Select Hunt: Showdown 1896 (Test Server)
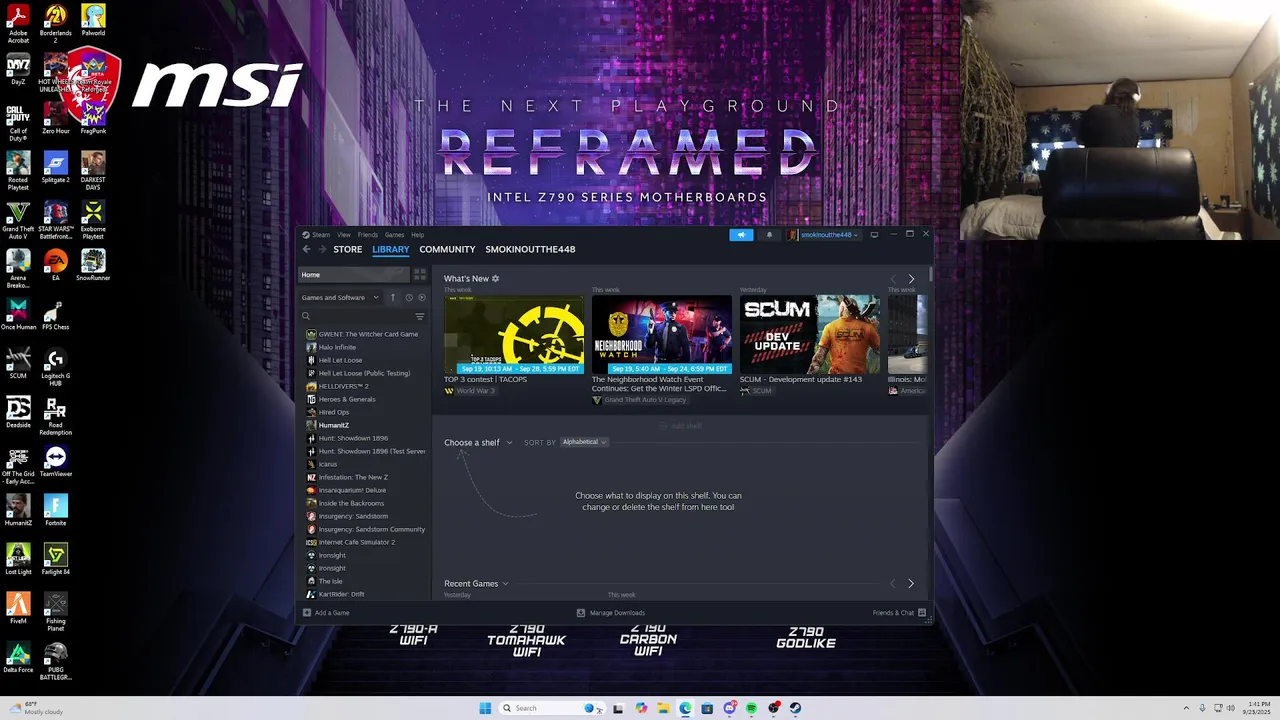The height and width of the screenshot is (720, 1280). point(371,451)
